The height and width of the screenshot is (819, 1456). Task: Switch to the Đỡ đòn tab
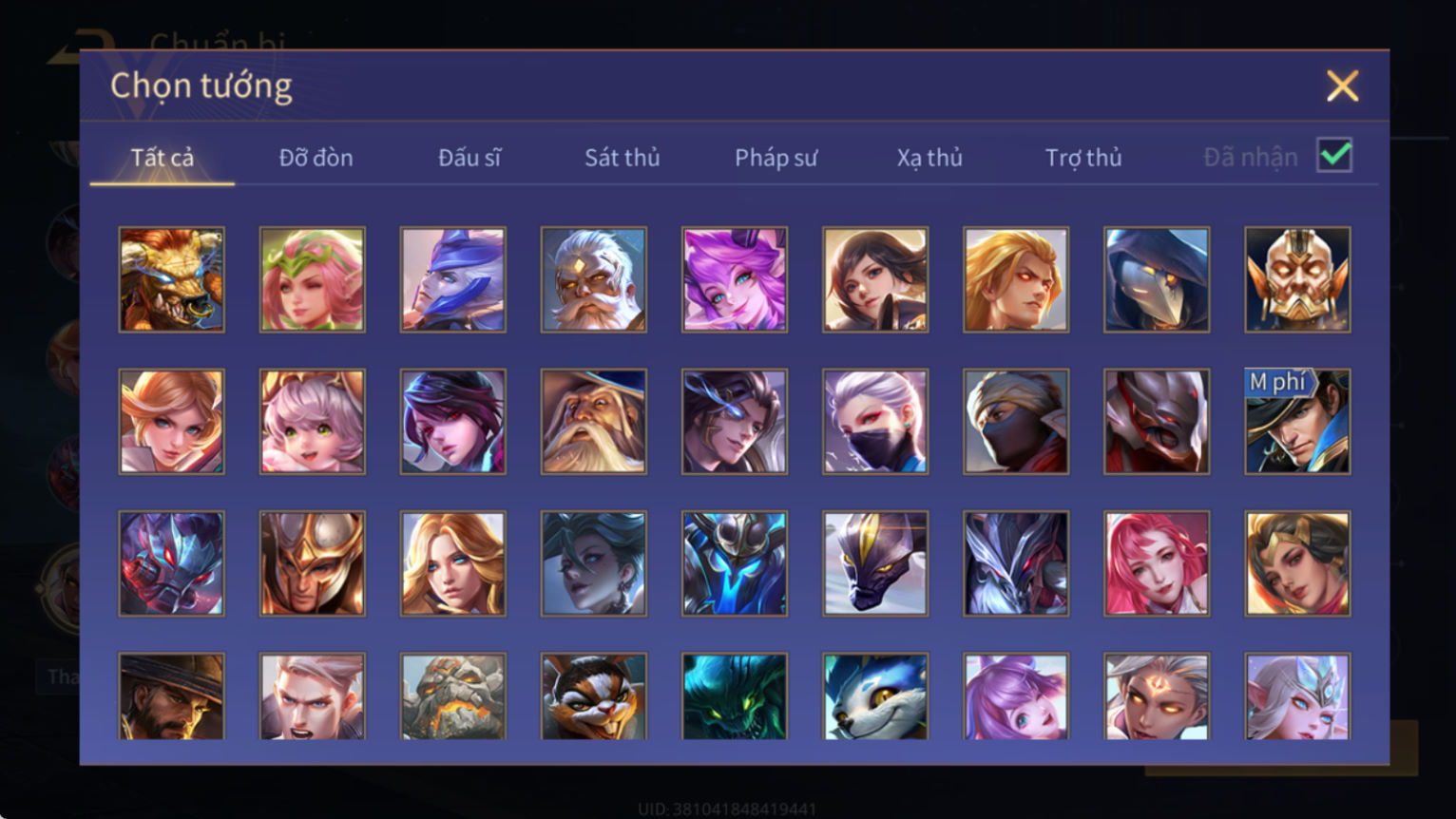(316, 158)
